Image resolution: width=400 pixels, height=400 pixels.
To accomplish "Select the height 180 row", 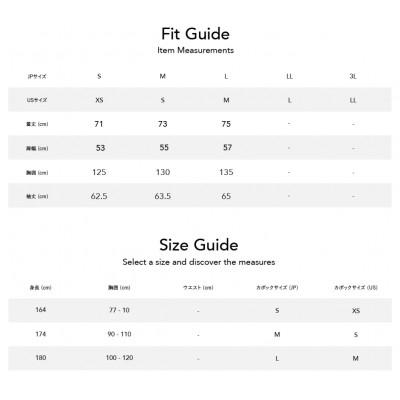I will coord(200,358).
